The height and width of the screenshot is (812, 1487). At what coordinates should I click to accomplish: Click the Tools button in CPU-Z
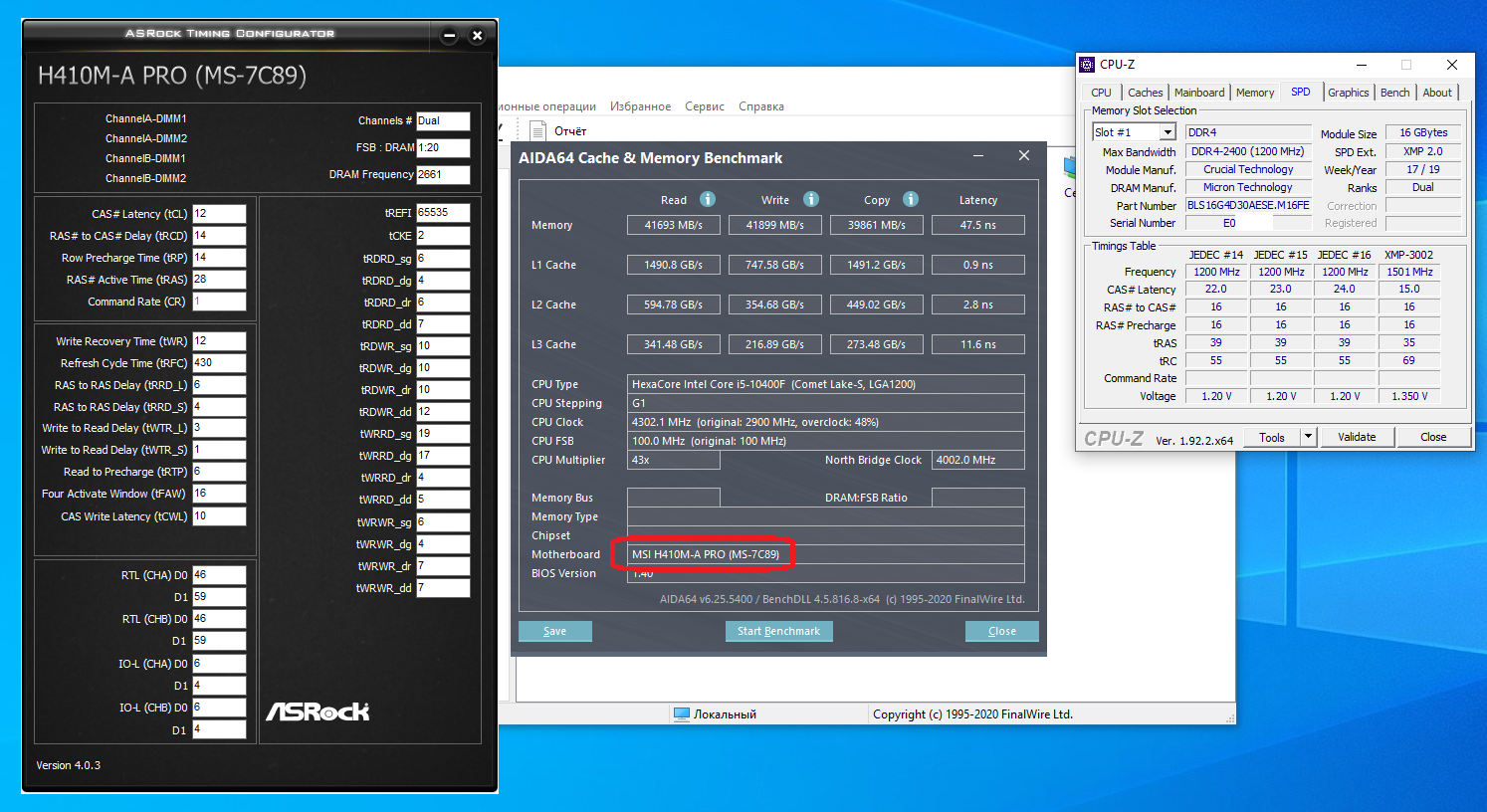(1272, 437)
